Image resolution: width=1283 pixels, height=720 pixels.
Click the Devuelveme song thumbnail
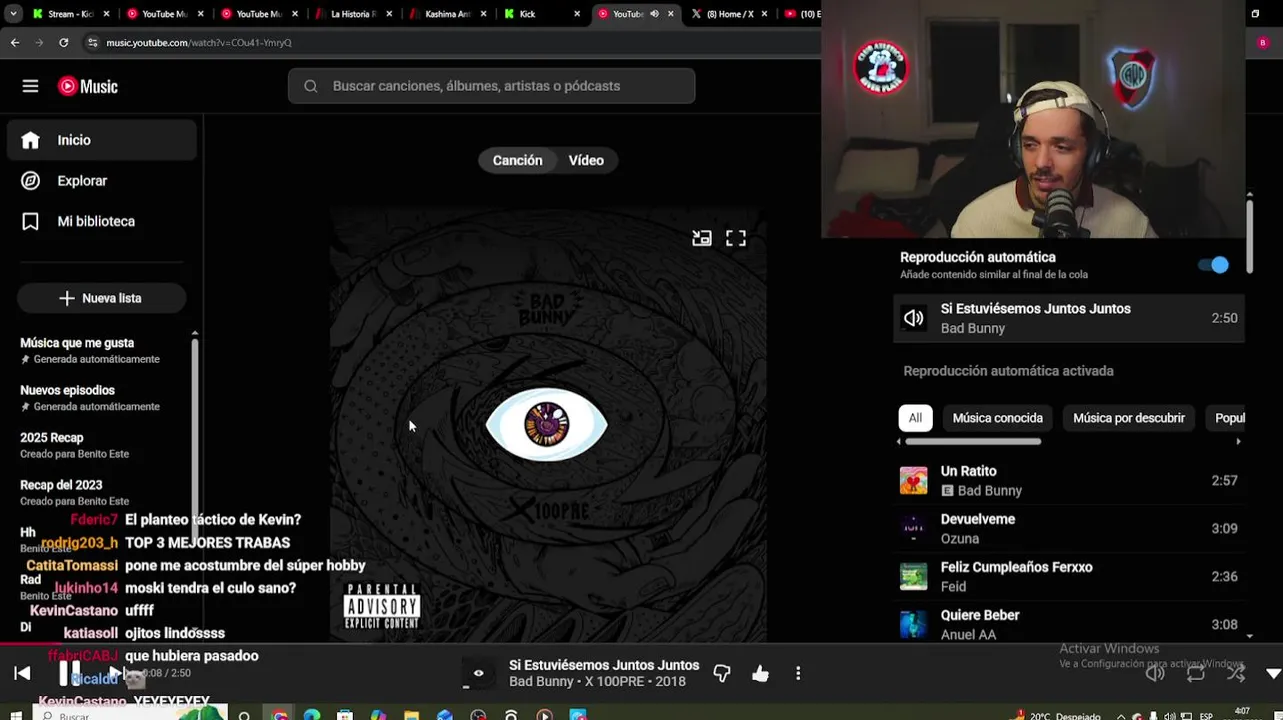(x=913, y=528)
